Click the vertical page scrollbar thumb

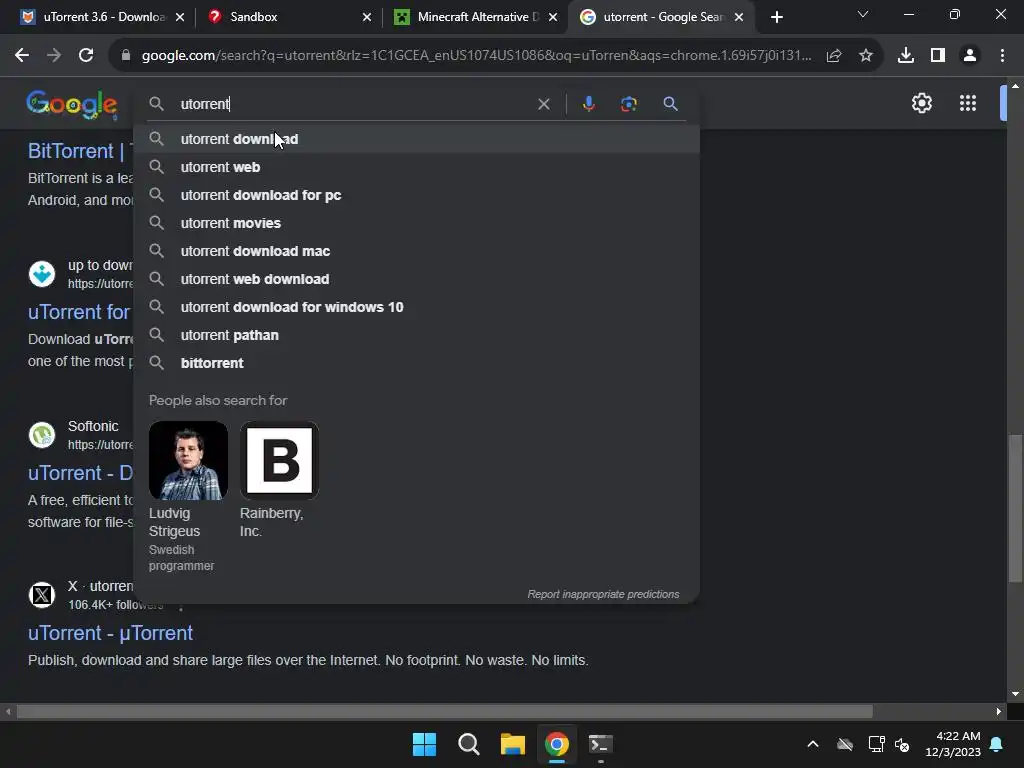1015,508
